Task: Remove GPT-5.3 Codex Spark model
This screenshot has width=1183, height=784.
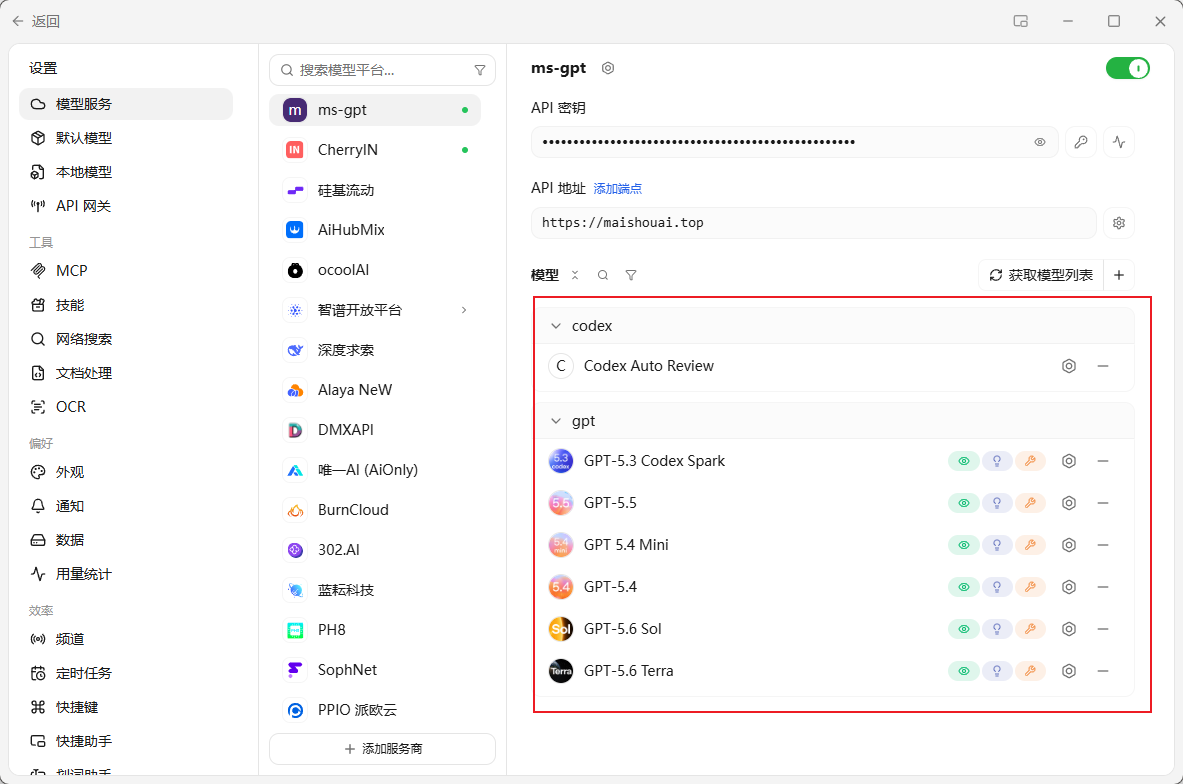Action: [1103, 461]
